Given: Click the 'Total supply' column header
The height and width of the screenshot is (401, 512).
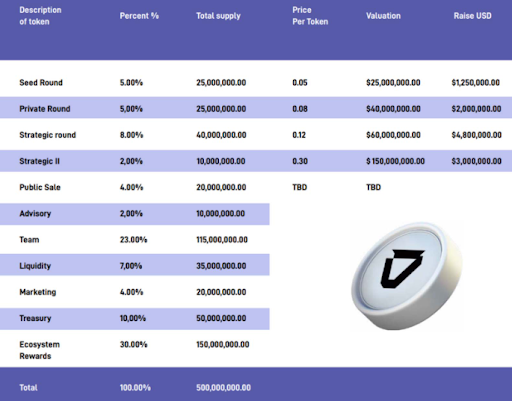Looking at the screenshot, I should (218, 16).
